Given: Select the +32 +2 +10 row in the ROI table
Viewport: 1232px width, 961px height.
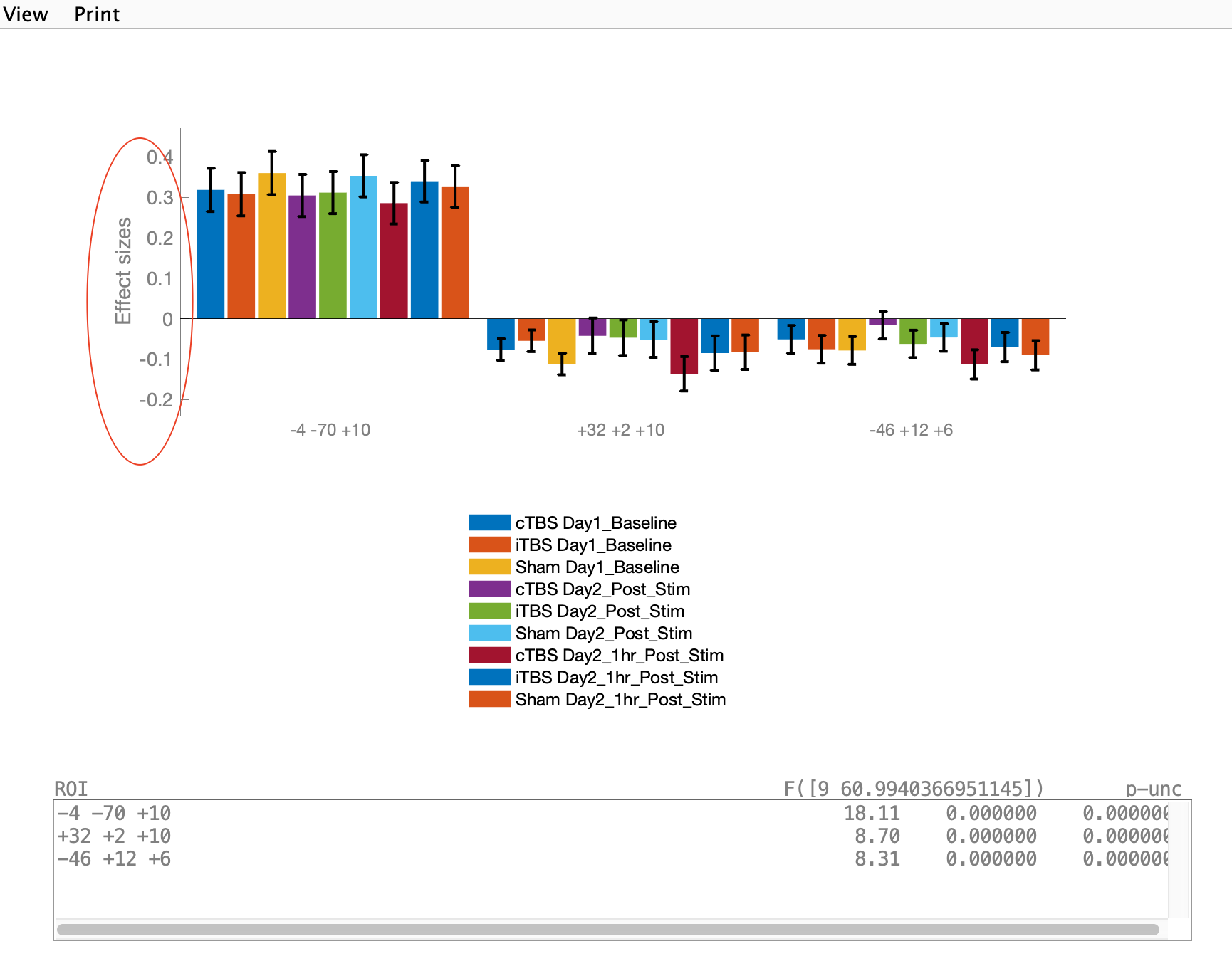Looking at the screenshot, I should (114, 836).
